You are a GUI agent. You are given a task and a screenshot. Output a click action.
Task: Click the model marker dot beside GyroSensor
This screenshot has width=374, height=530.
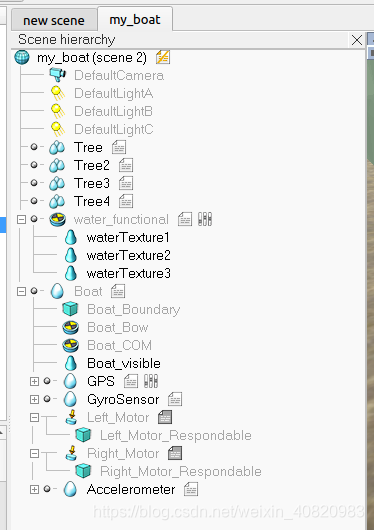47,399
